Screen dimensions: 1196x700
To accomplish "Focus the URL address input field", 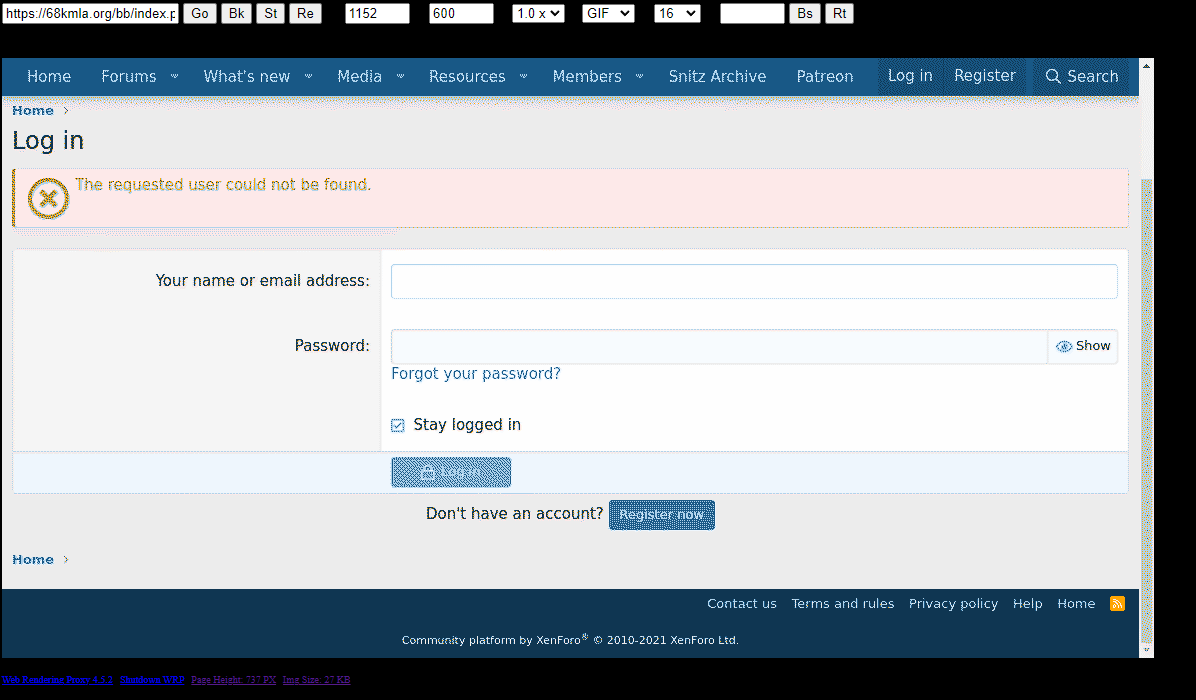I will [90, 13].
